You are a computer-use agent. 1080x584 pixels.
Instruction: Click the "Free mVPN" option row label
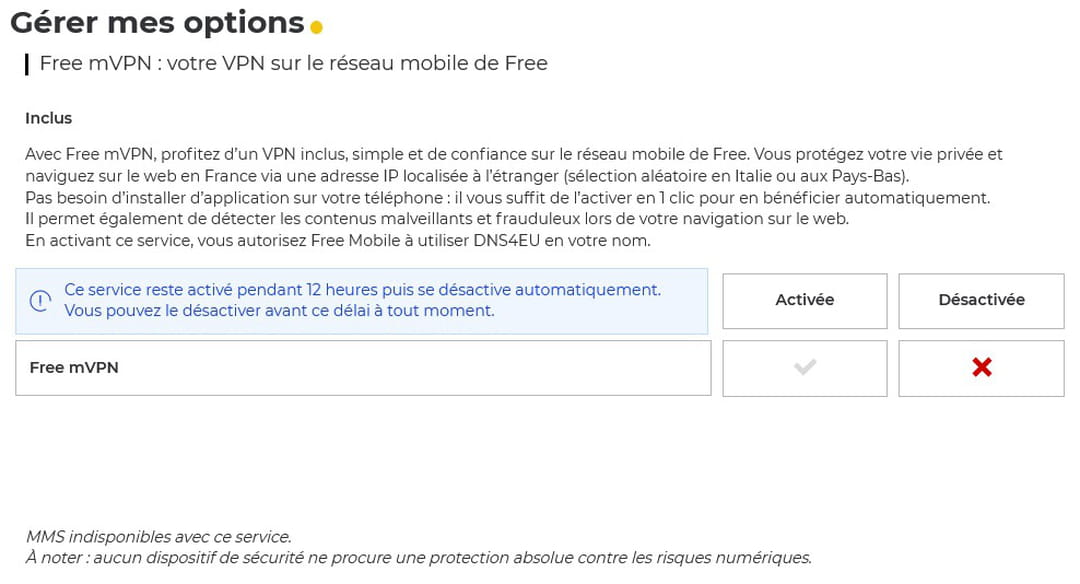(x=74, y=368)
